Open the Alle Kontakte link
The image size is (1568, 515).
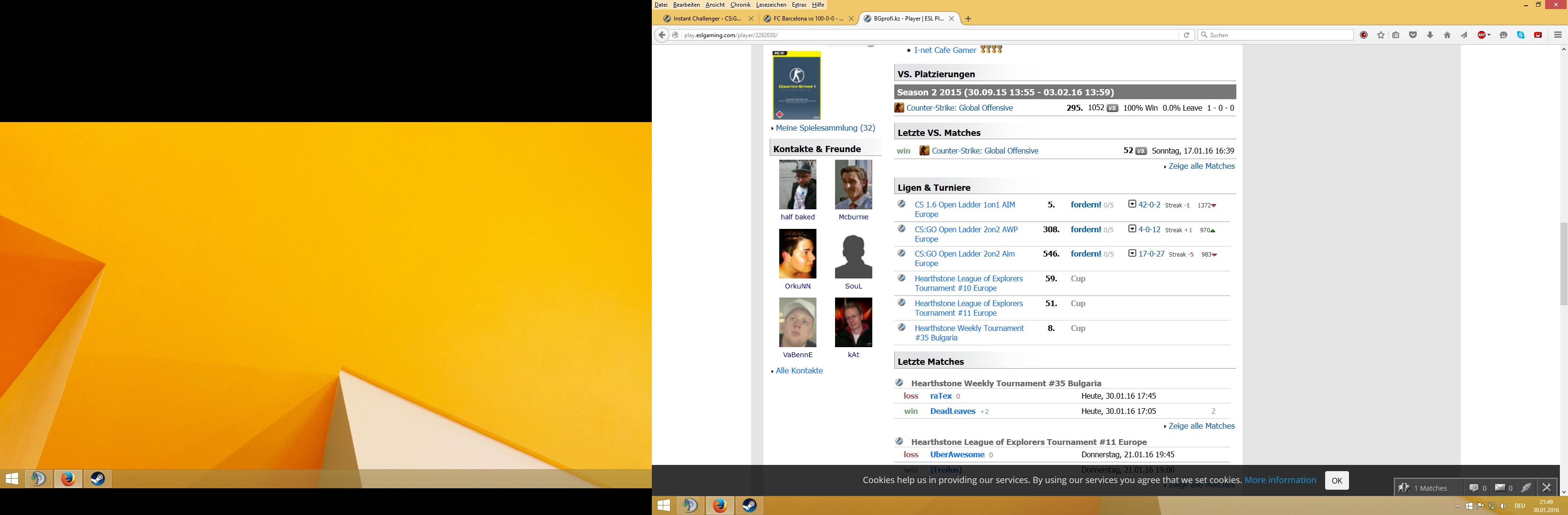click(799, 371)
